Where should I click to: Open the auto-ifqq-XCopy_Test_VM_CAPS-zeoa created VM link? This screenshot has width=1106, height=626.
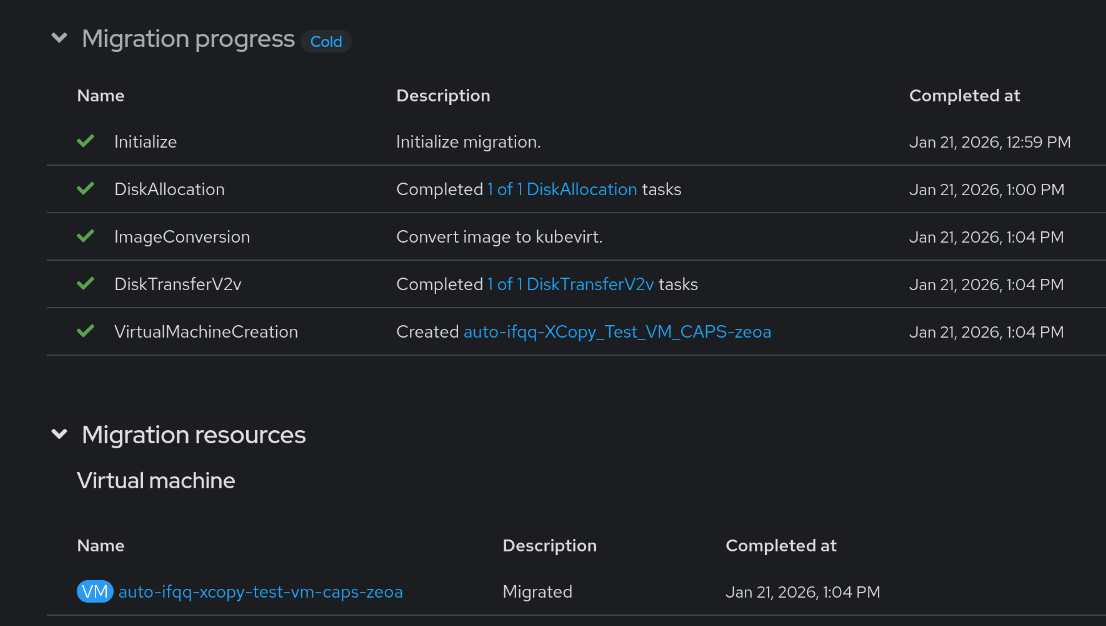point(617,332)
